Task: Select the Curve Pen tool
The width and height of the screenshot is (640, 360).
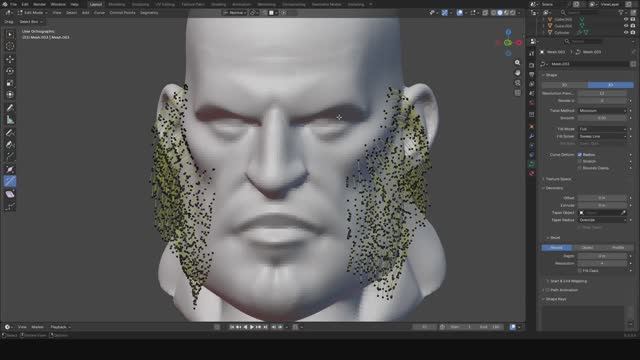Action: point(10,144)
